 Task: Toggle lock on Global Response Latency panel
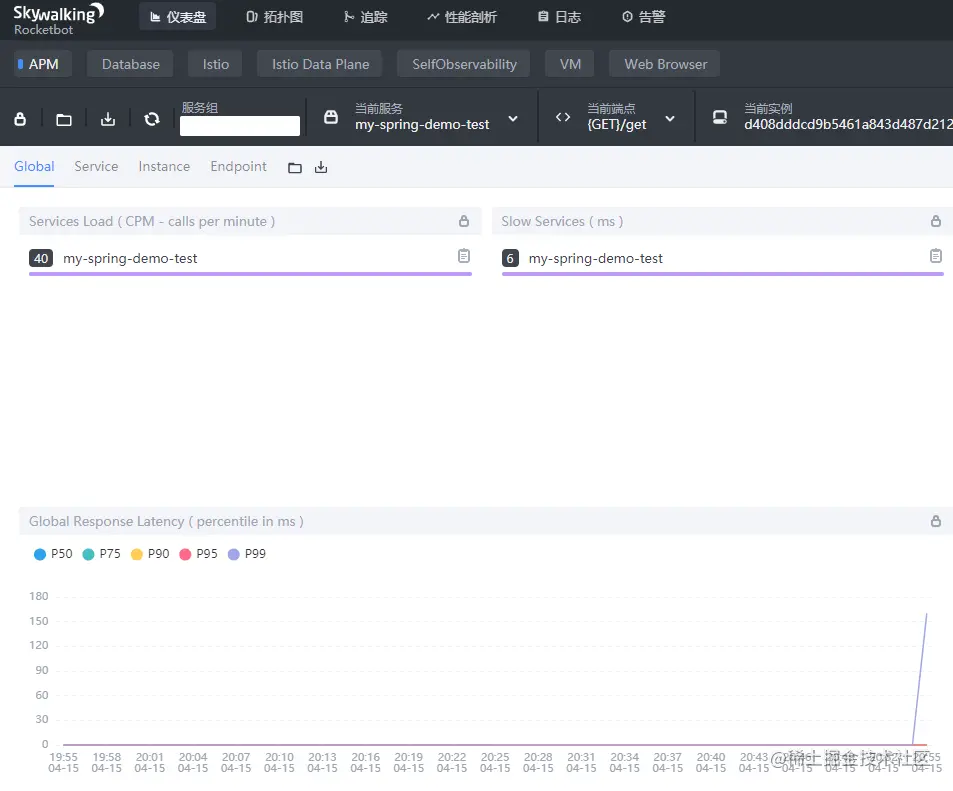click(x=935, y=521)
